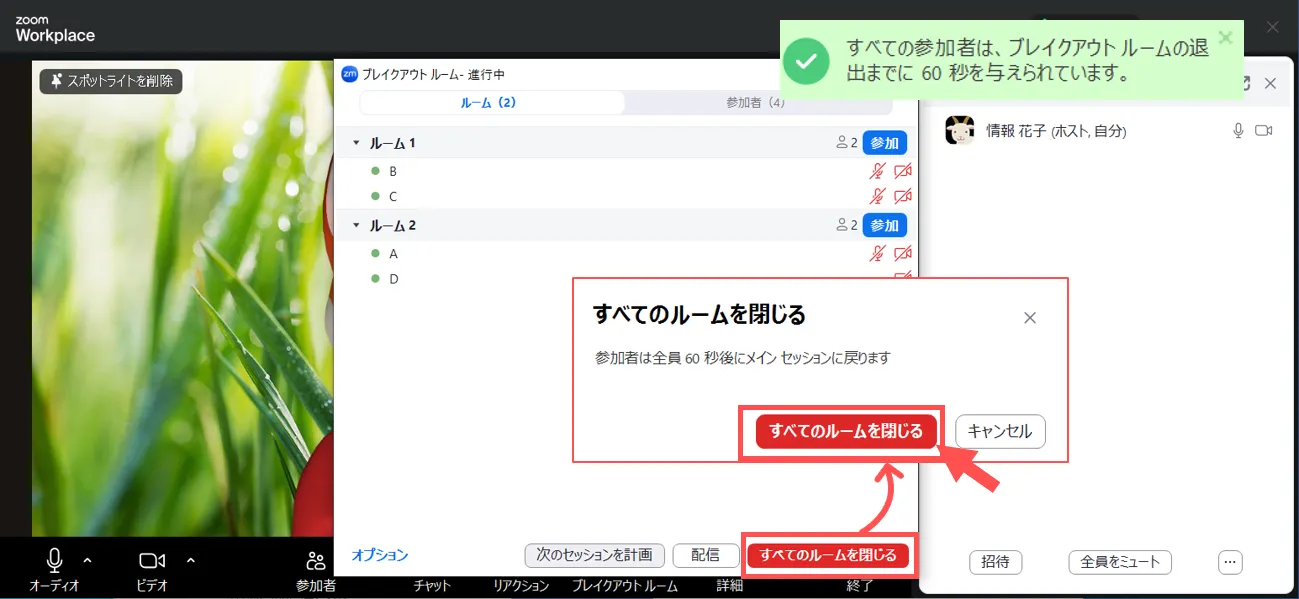Click the Video camera icon in toolbar

(151, 560)
